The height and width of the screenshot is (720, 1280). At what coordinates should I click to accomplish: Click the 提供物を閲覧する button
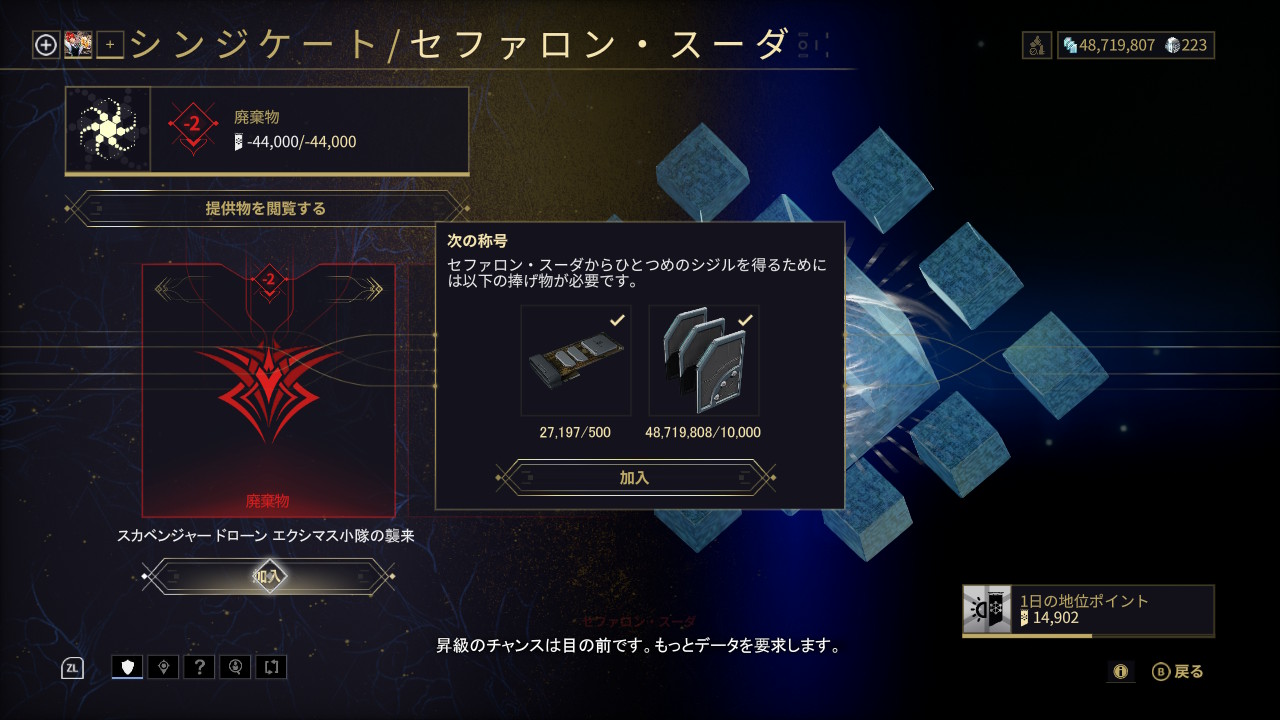coord(266,209)
